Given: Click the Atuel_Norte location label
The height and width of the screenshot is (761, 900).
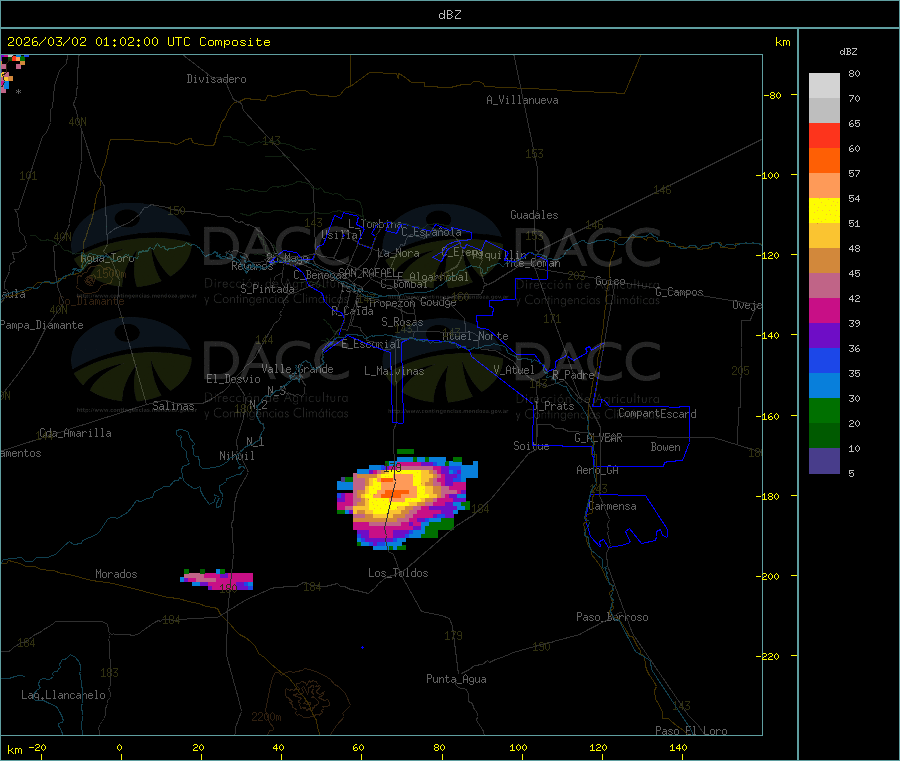Looking at the screenshot, I should (x=475, y=336).
